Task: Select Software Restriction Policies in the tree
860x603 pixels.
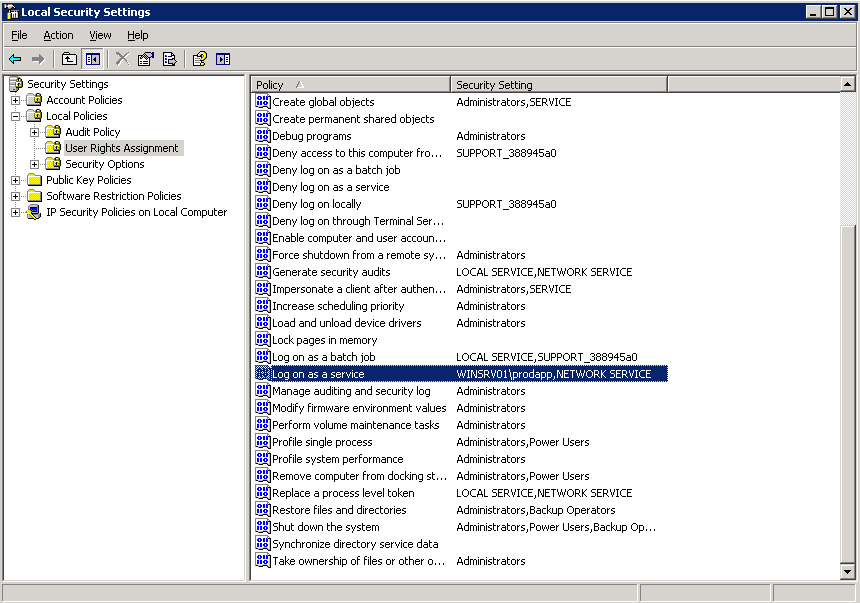Action: tap(113, 196)
